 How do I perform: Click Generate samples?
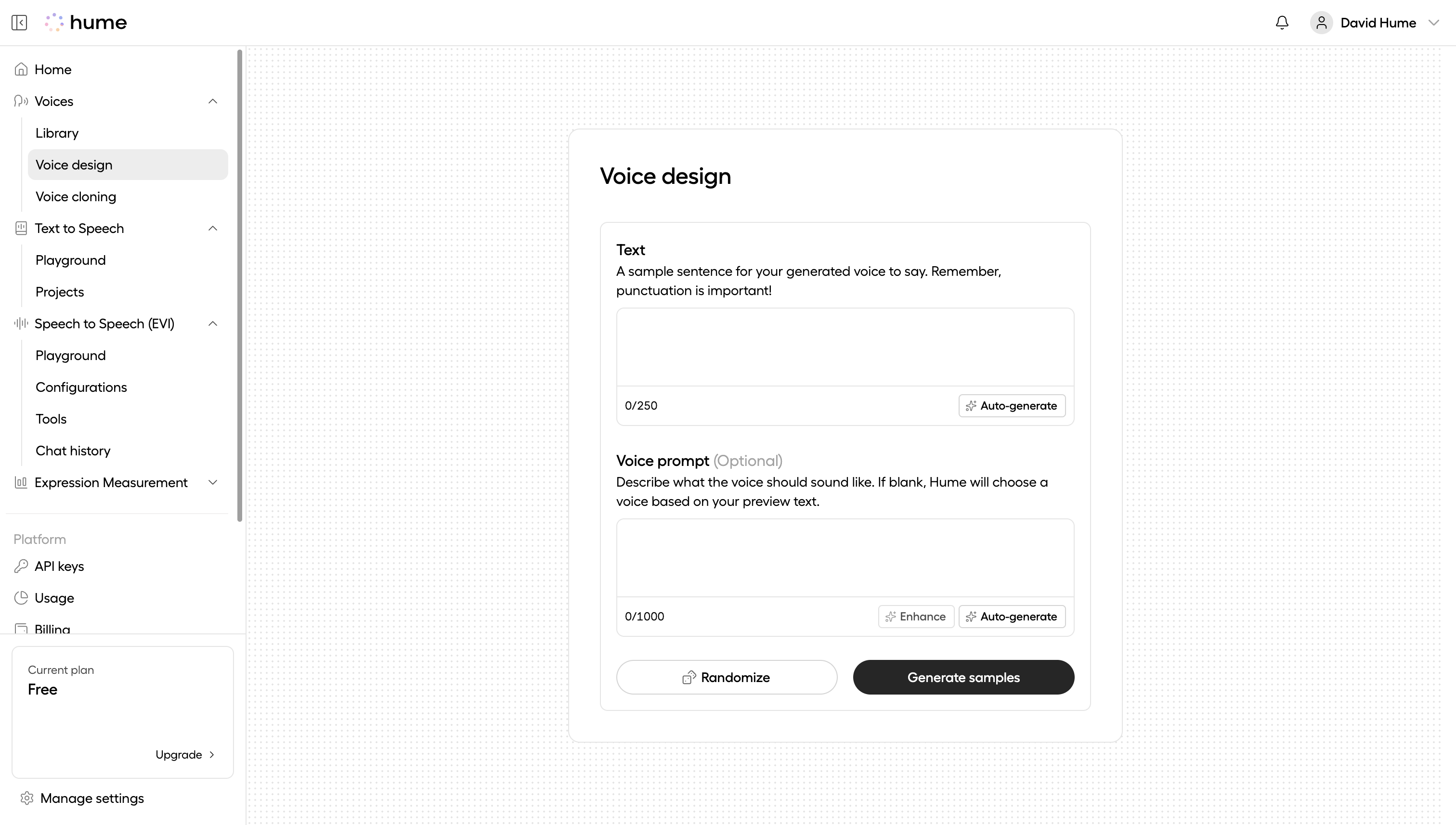pyautogui.click(x=963, y=677)
